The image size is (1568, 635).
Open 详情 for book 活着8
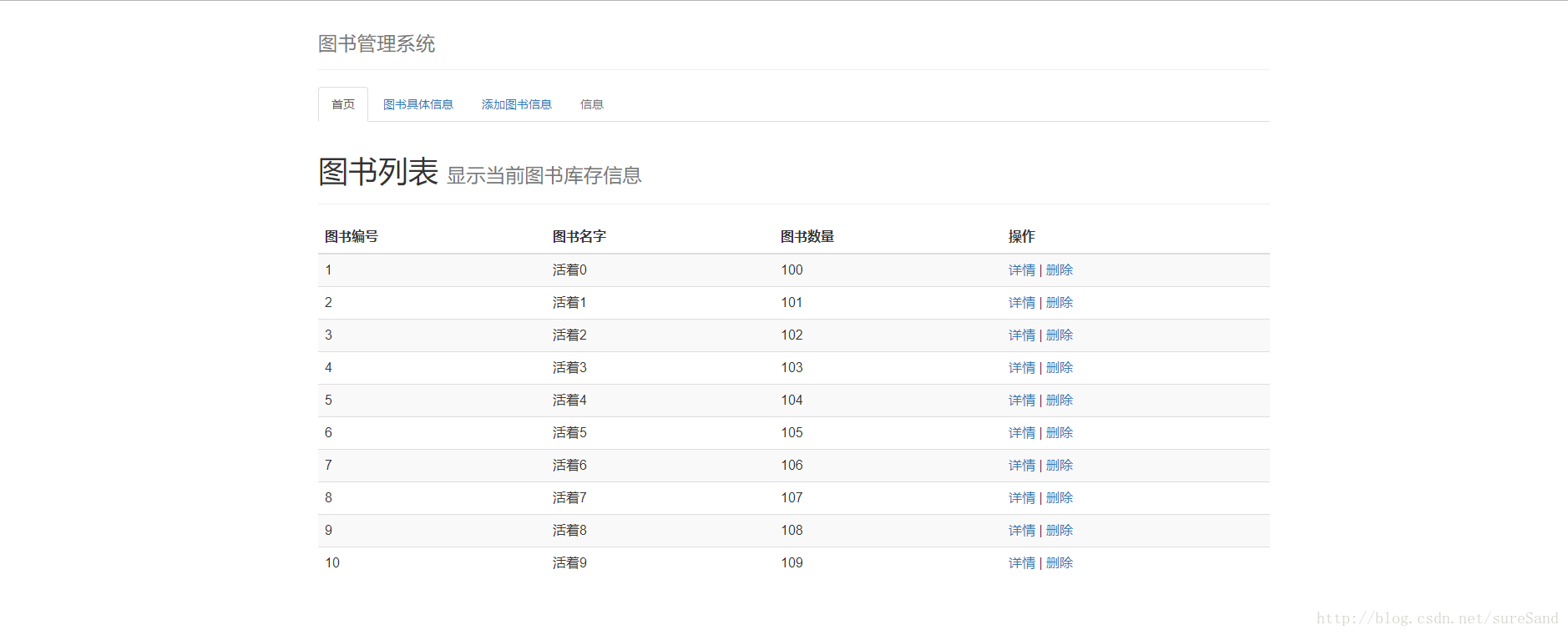click(1022, 531)
